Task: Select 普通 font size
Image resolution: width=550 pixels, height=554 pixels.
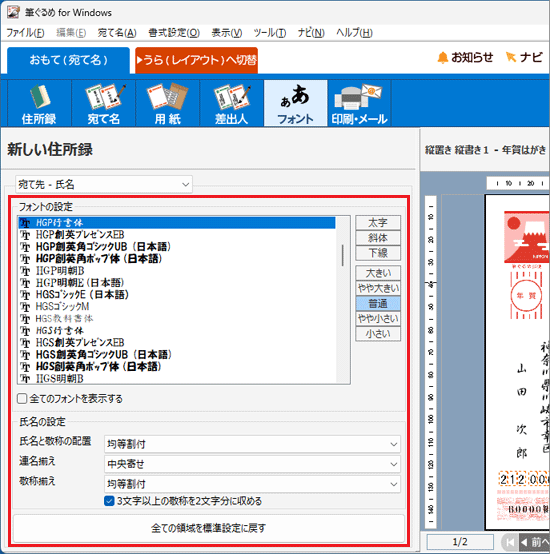Action: pos(378,303)
